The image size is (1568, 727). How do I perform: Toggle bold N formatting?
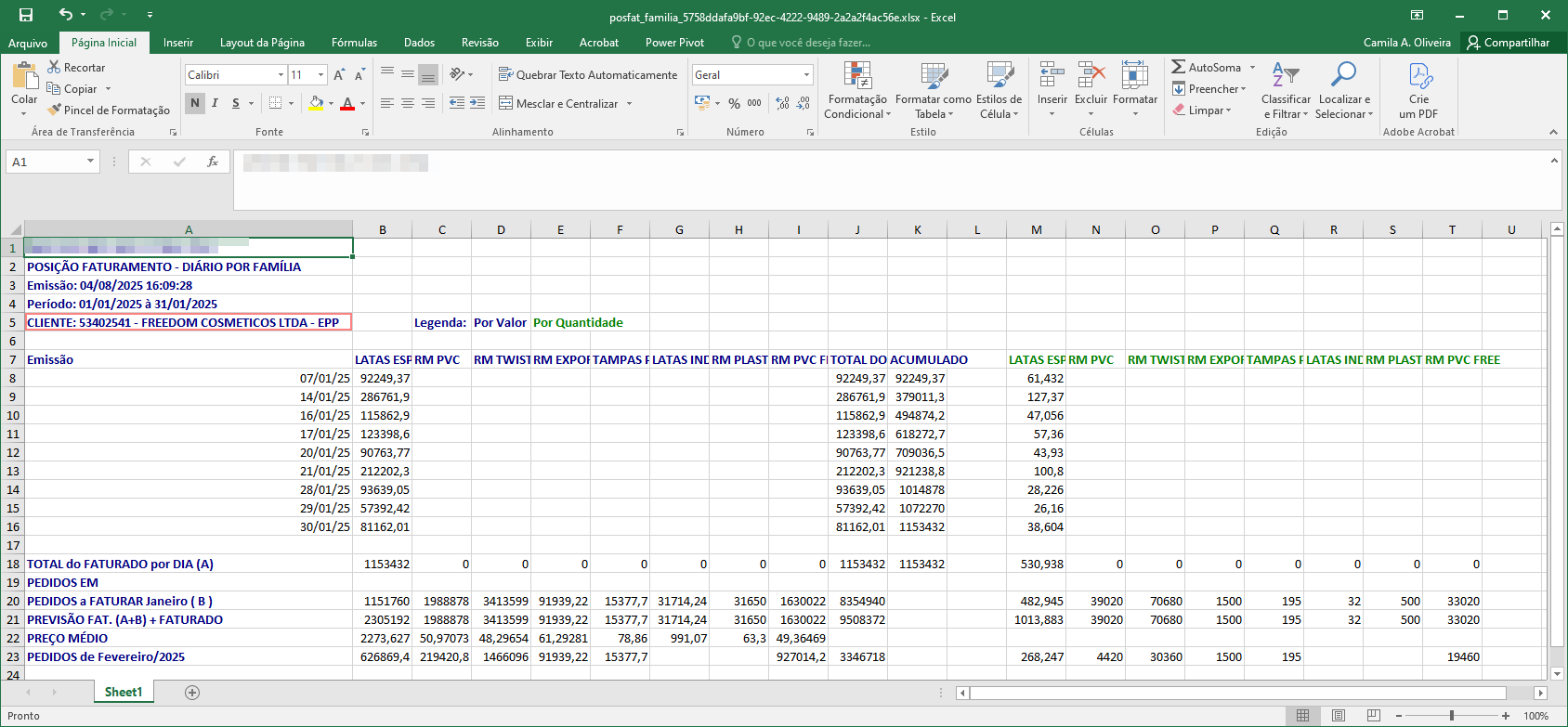(195, 103)
